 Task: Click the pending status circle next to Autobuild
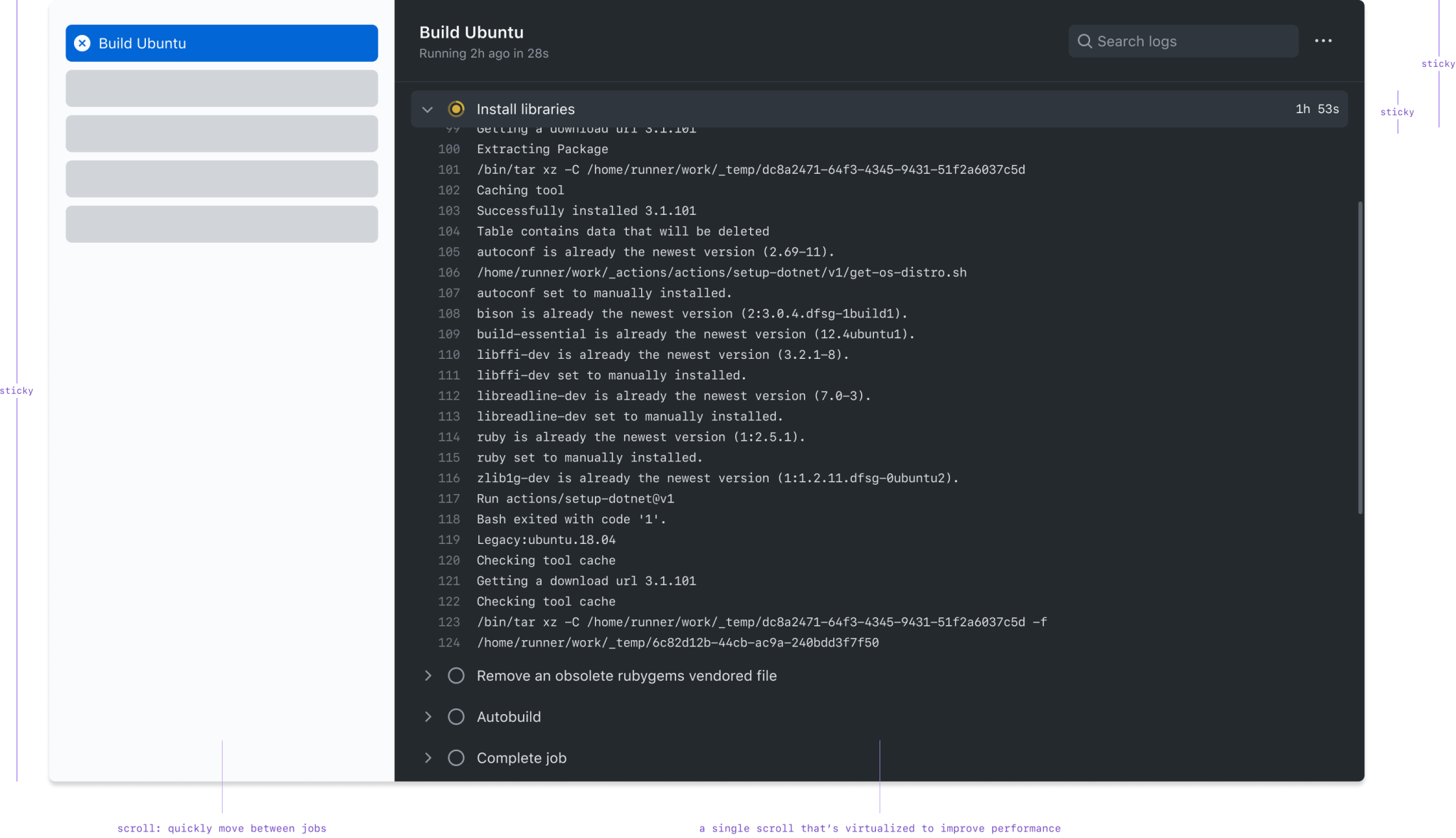click(456, 717)
